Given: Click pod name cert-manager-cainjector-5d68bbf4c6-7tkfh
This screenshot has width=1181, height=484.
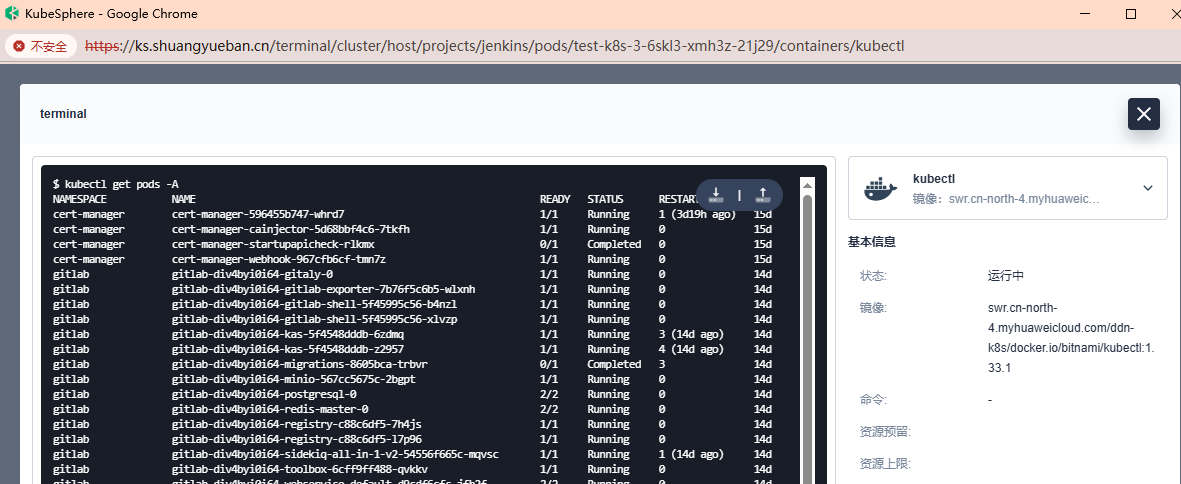Looking at the screenshot, I should (291, 229).
